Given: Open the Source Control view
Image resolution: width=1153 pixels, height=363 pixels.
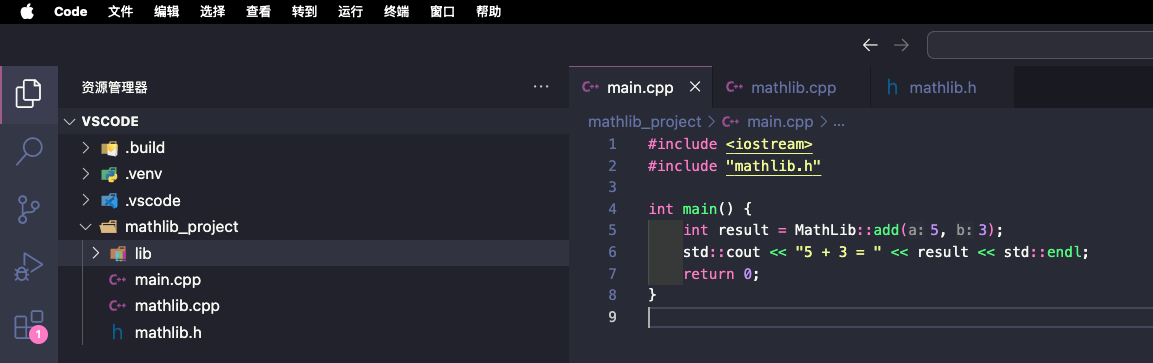Looking at the screenshot, I should (29, 209).
